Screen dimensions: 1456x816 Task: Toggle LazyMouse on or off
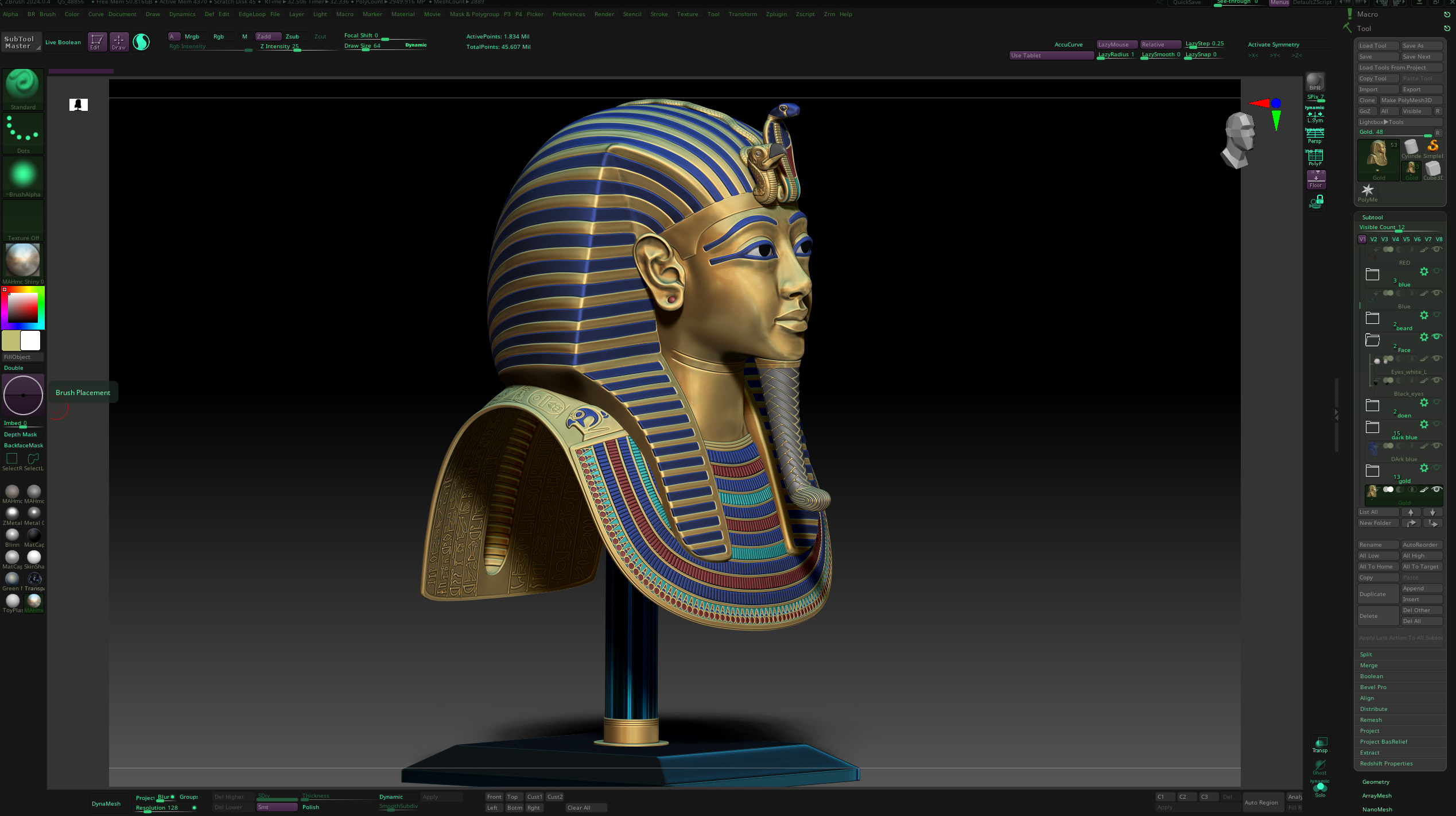[x=1116, y=44]
